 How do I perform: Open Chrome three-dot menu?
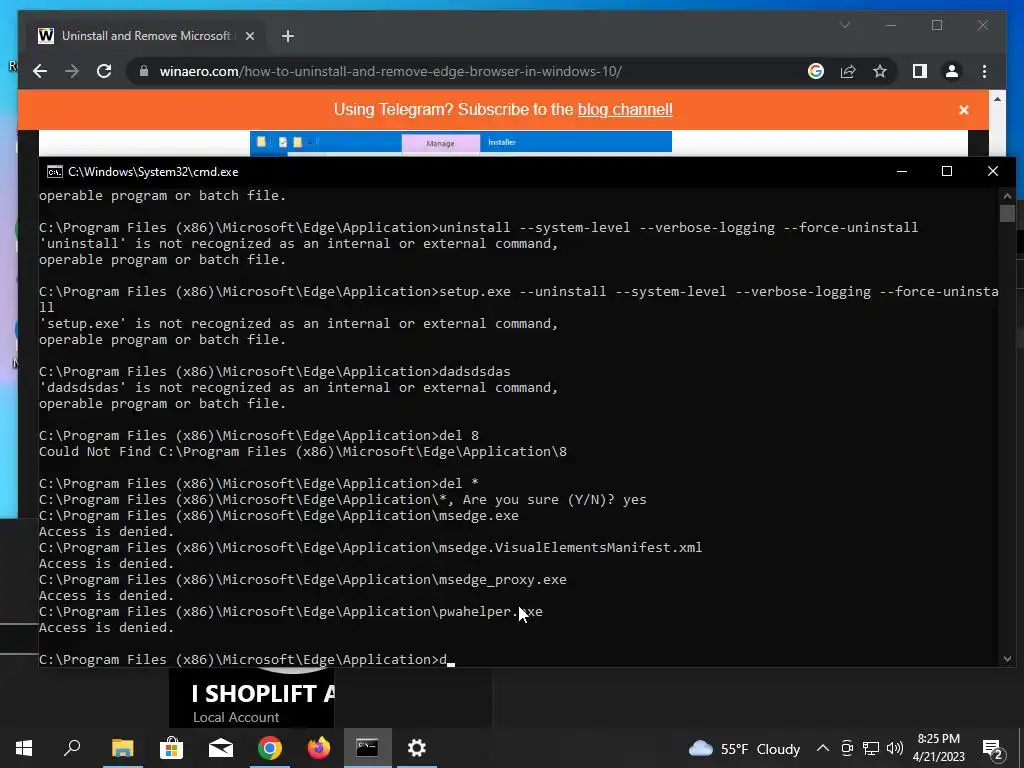coord(984,71)
